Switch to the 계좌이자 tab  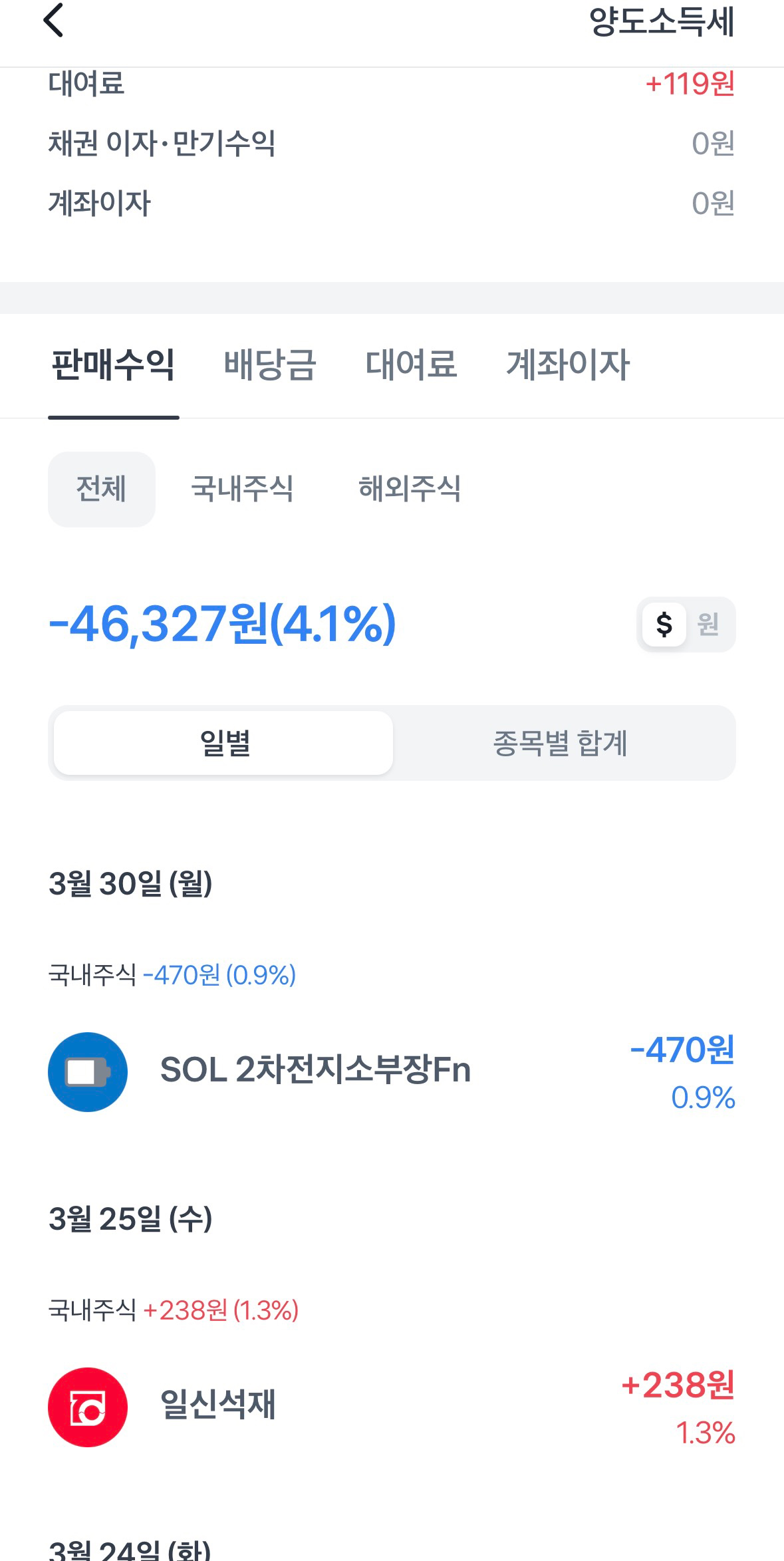[x=568, y=364]
